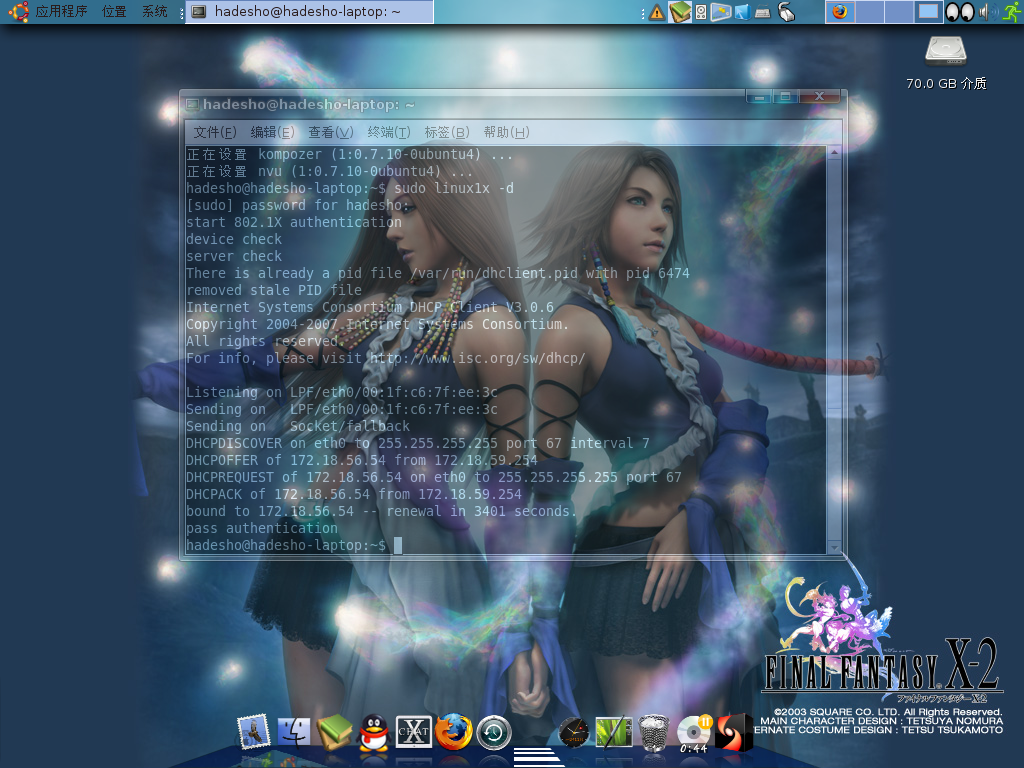Open the 位置 places menu
Viewport: 1024px width, 768px height.
114,11
